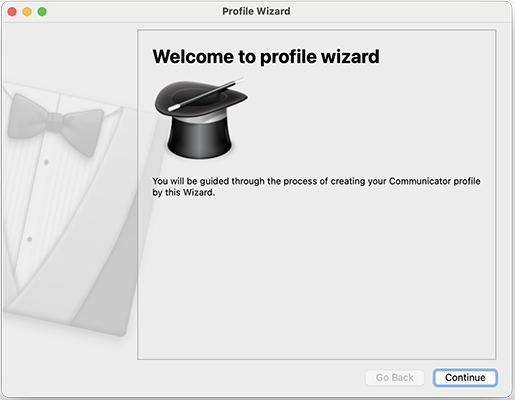The image size is (515, 400).
Task: Click the green zoom window button
Action: (42, 12)
